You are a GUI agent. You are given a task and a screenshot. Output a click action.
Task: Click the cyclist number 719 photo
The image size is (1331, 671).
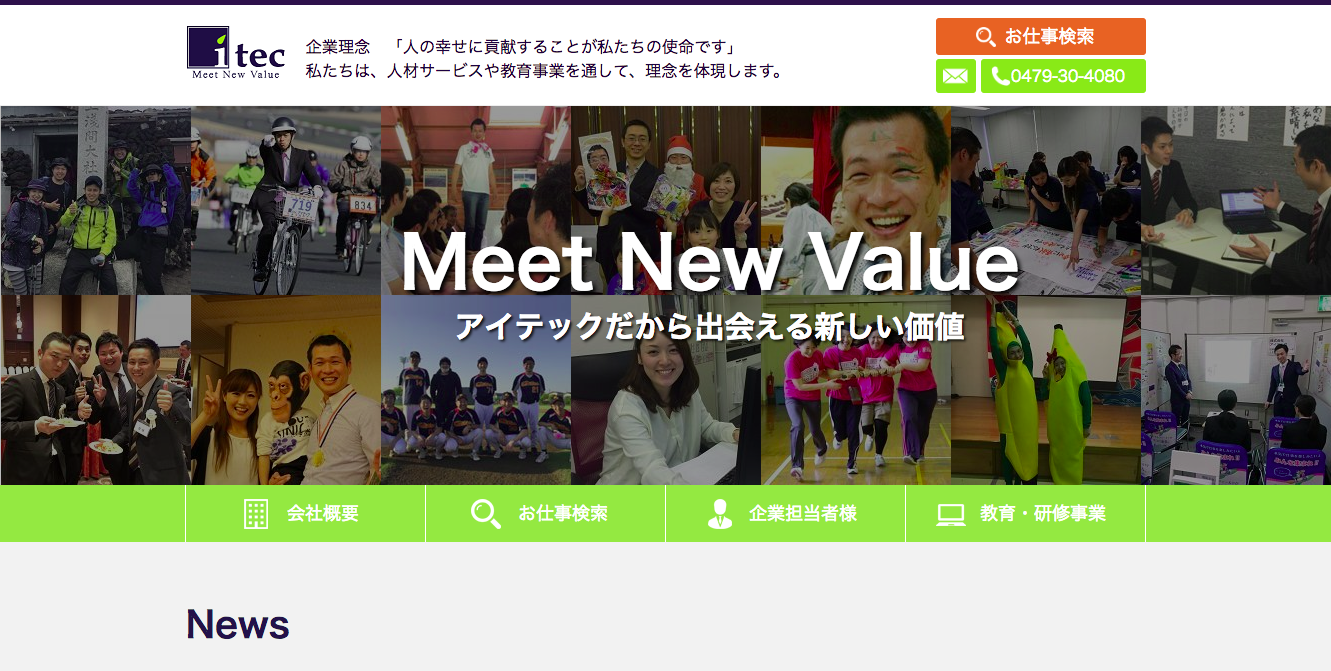286,200
